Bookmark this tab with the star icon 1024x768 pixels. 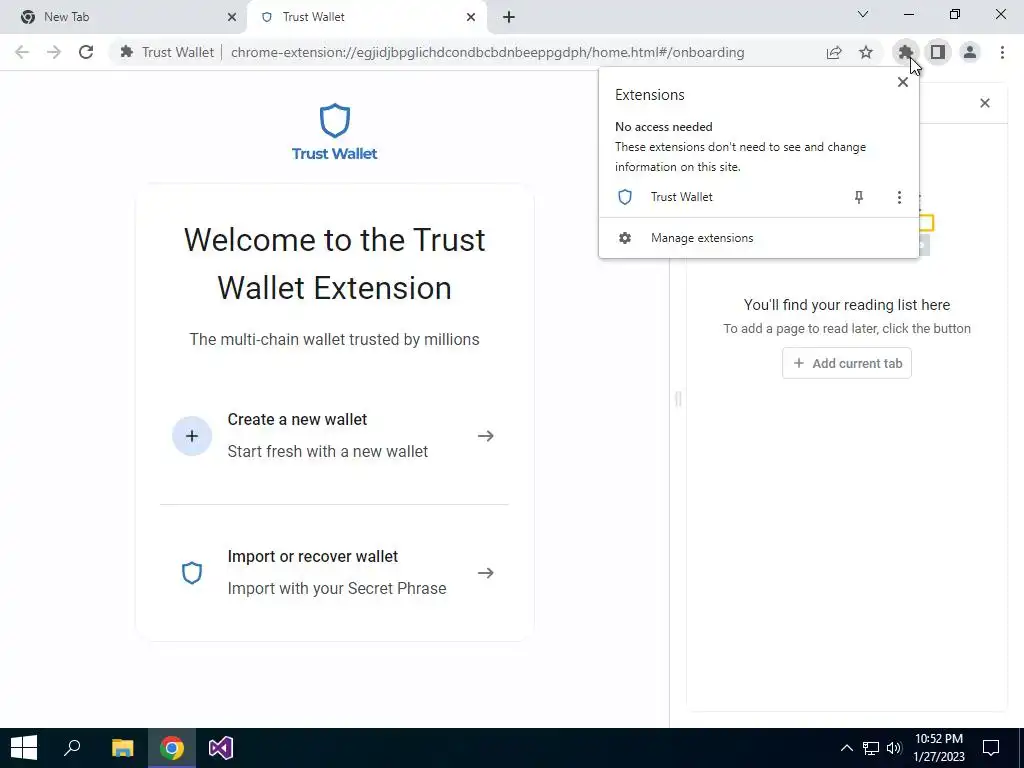pos(866,52)
